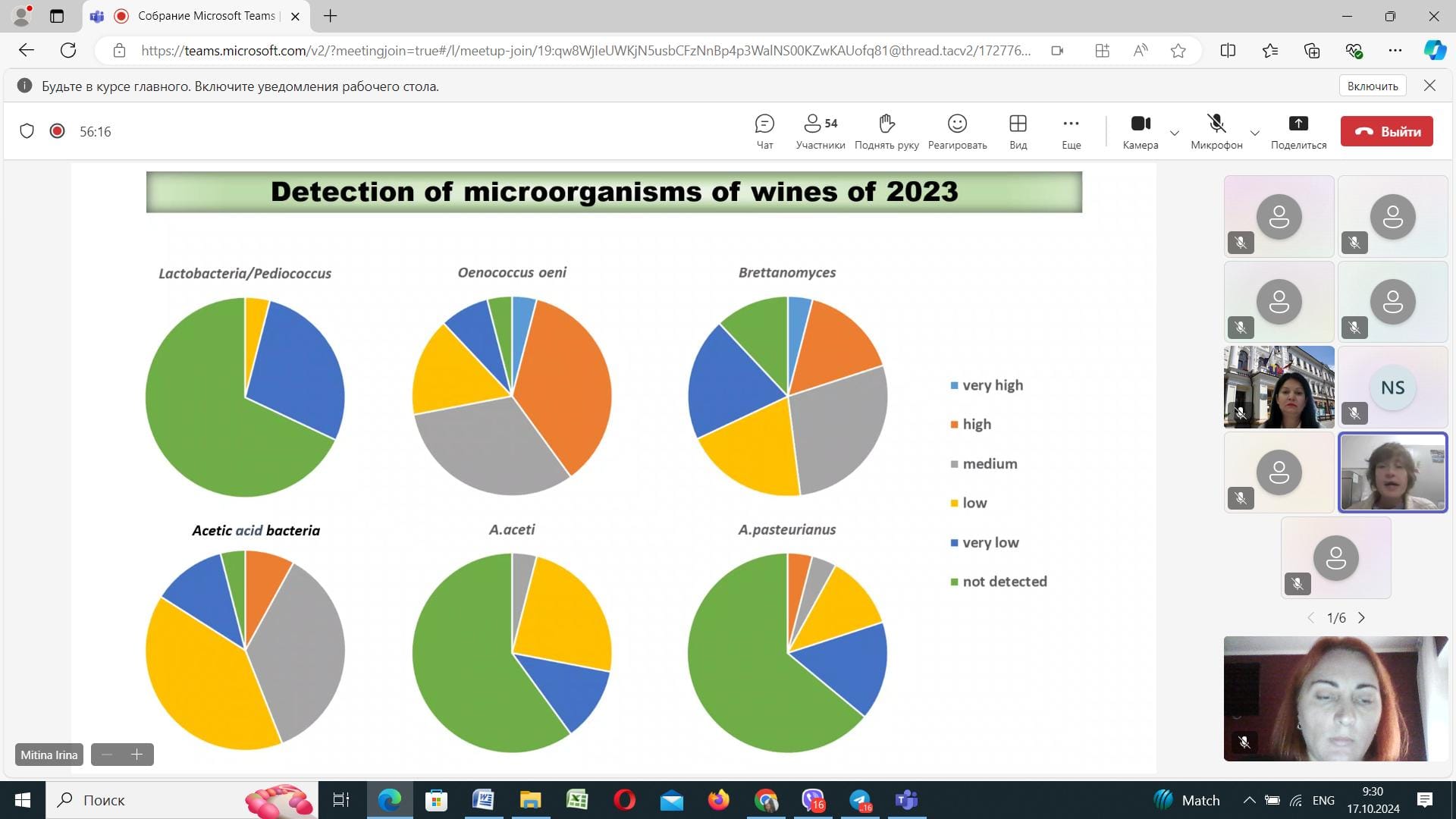Click the red recording indicator
This screenshot has height=819, width=1456.
click(x=57, y=131)
